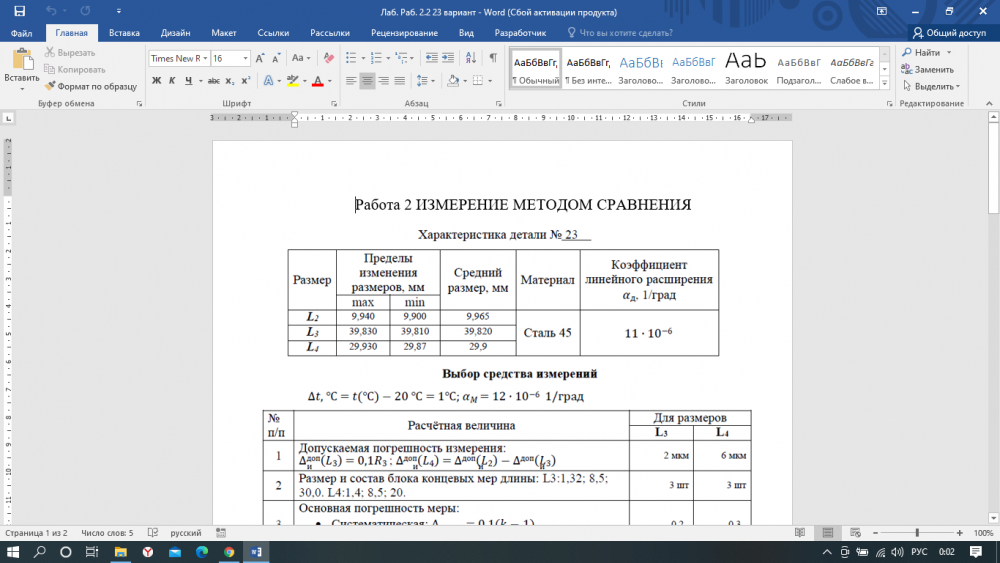Switch to the Вставка tab
The height and width of the screenshot is (563, 1000).
124,33
